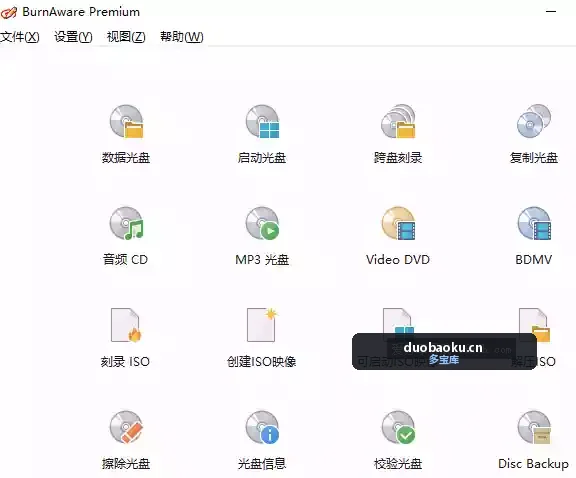Launch the BDMV blu-ray tool
576x478 pixels.
(x=534, y=236)
